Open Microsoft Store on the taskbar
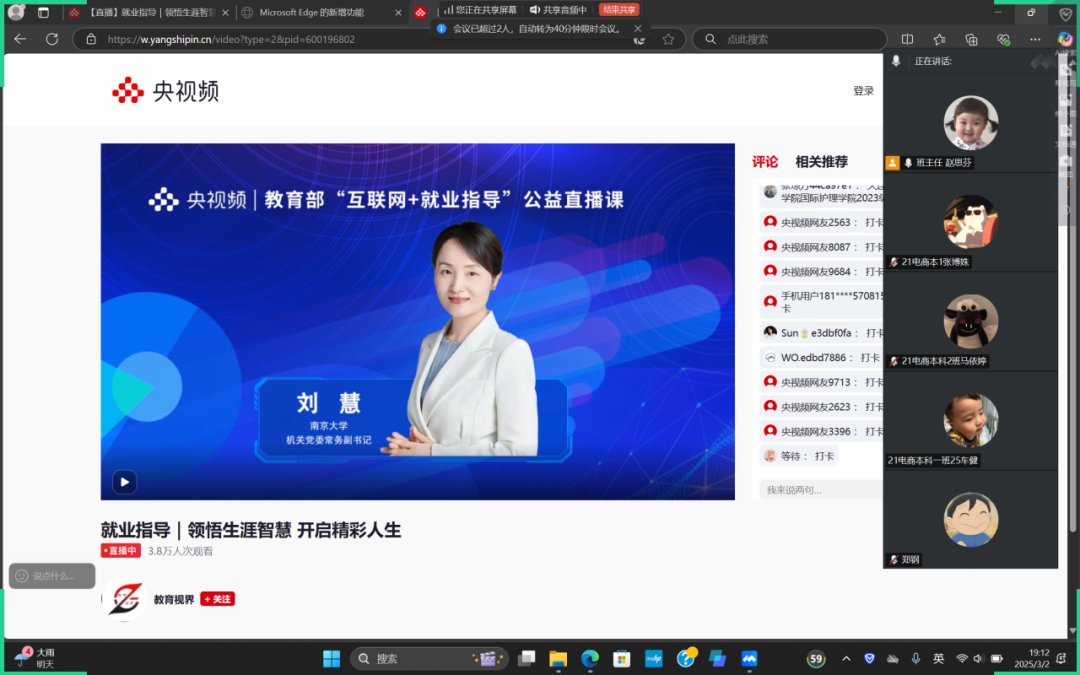The width and height of the screenshot is (1080, 675). pyautogui.click(x=621, y=658)
